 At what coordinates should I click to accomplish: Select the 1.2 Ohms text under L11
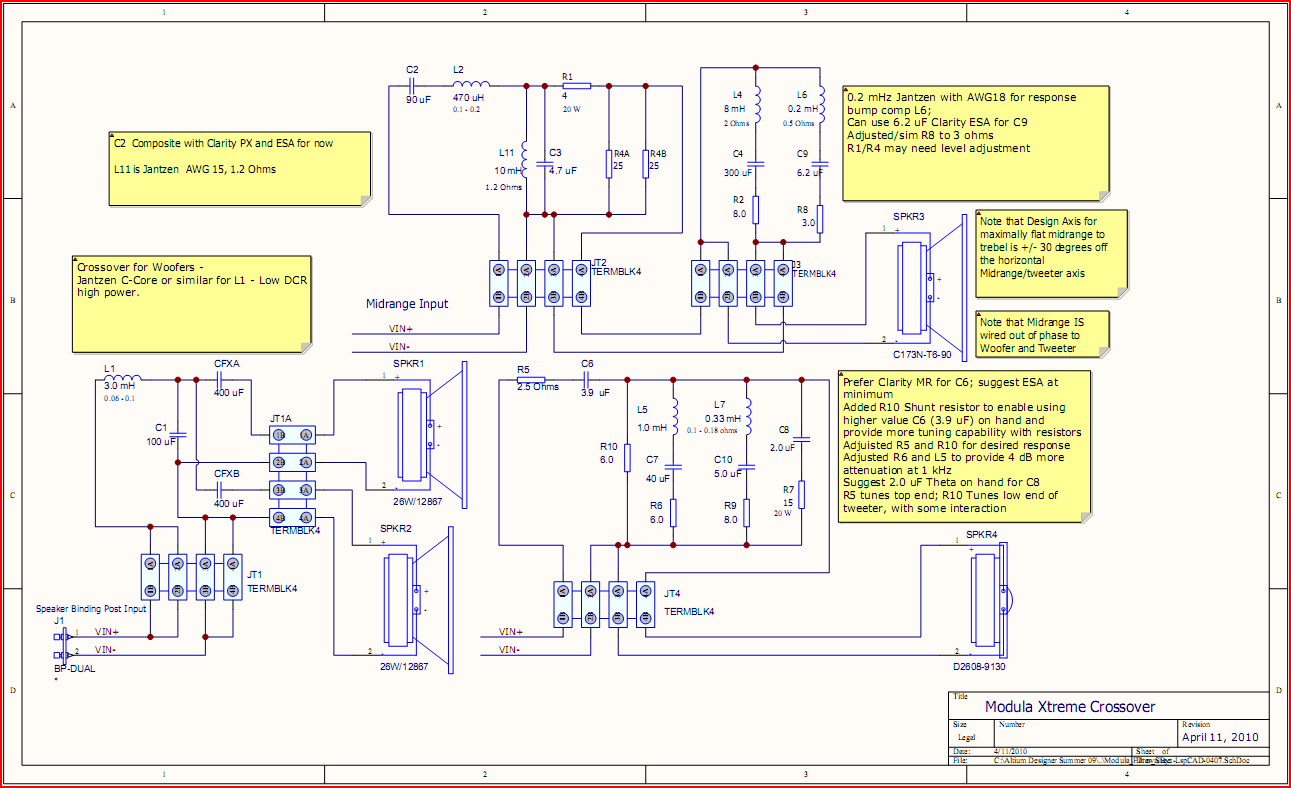tap(504, 187)
